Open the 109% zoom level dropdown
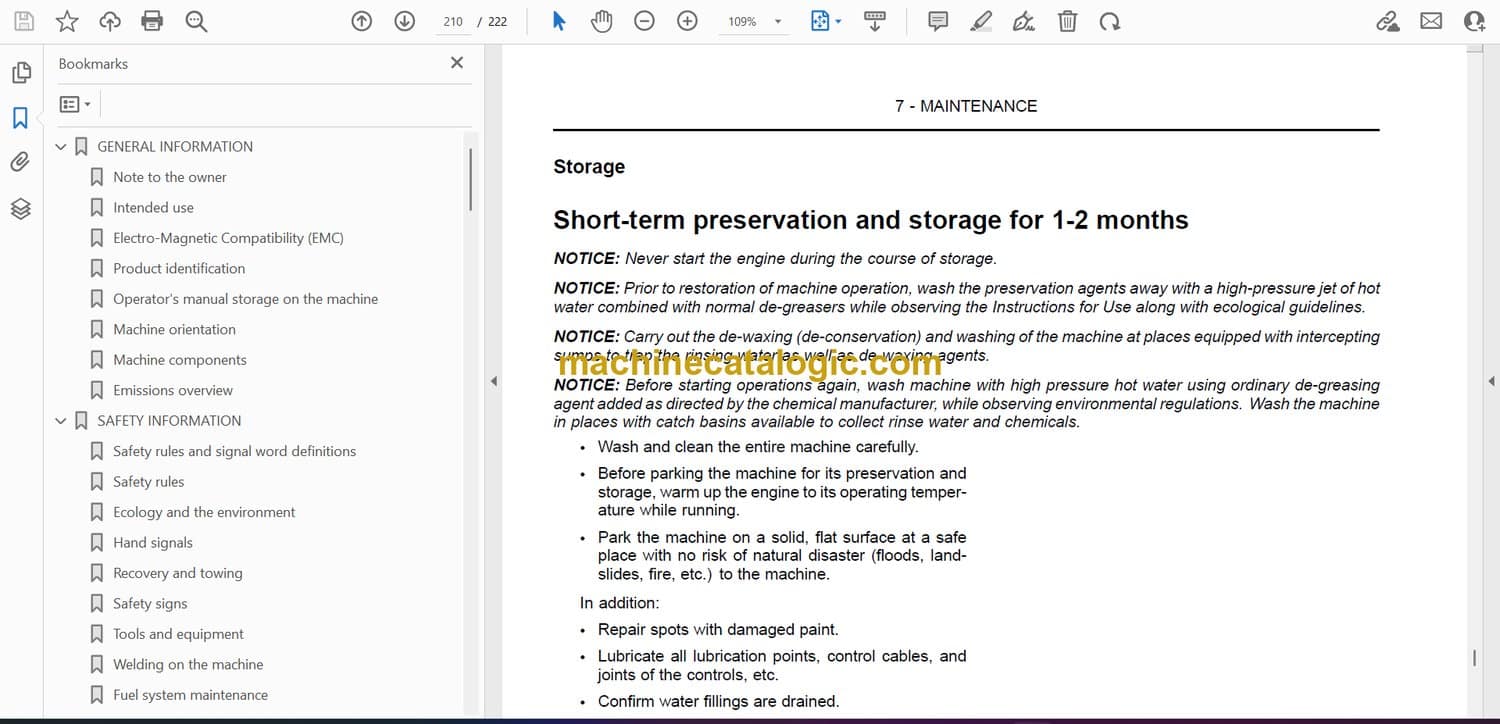This screenshot has width=1500, height=724. 777,22
